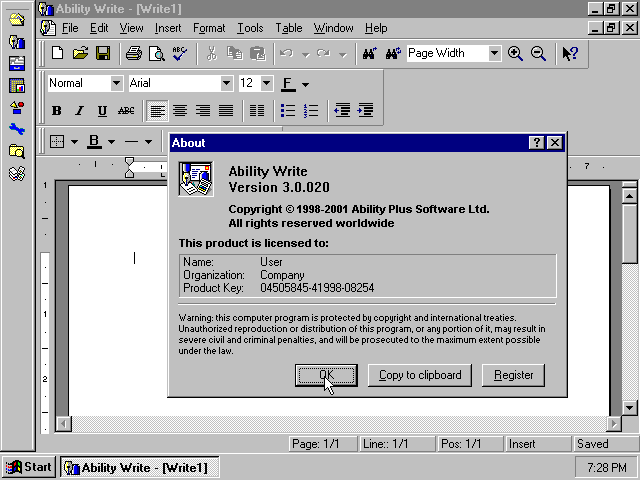Click the Save floppy disk icon
The width and height of the screenshot is (640, 480).
coord(103,53)
